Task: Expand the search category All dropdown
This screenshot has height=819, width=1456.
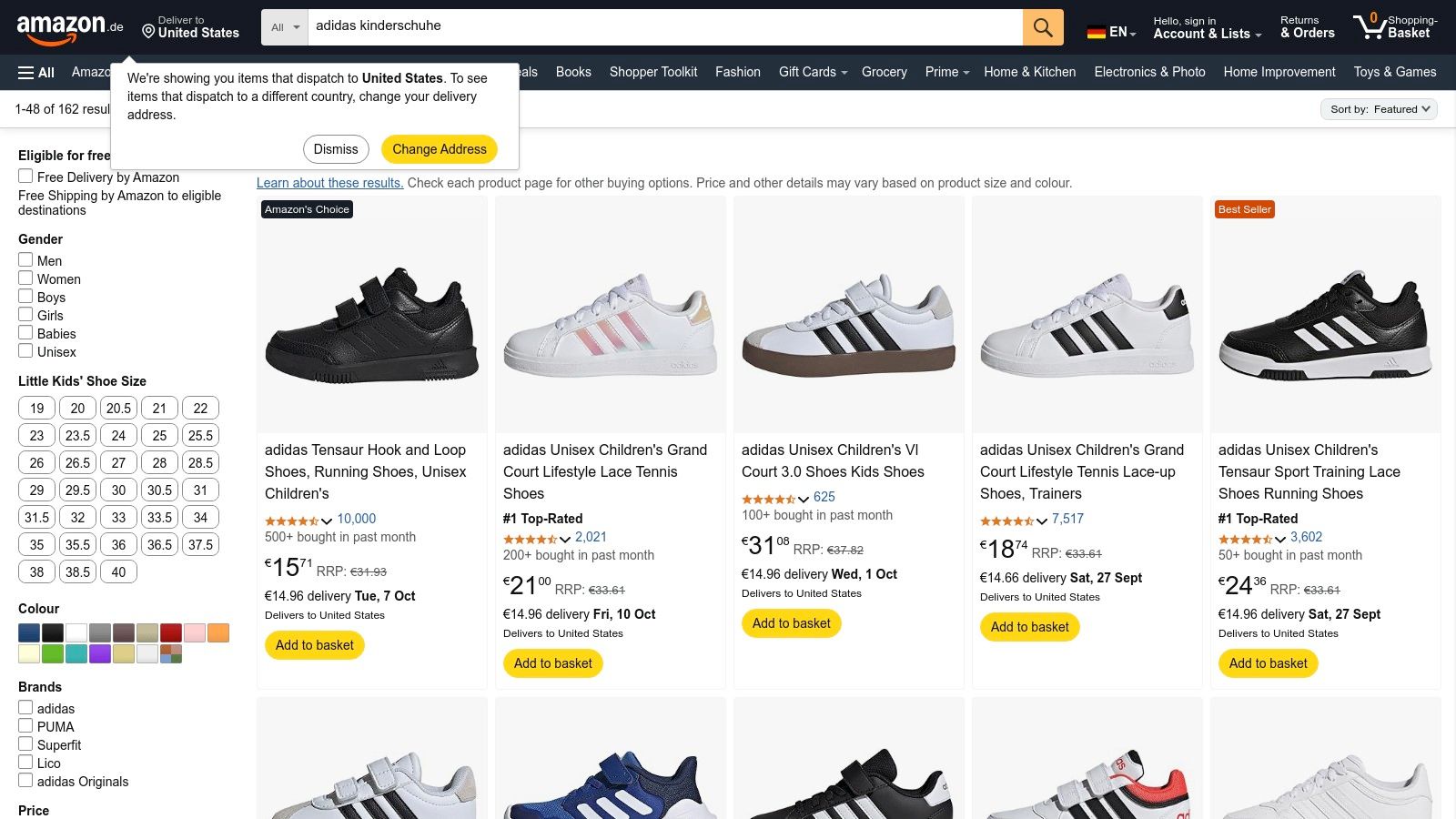Action: (285, 27)
